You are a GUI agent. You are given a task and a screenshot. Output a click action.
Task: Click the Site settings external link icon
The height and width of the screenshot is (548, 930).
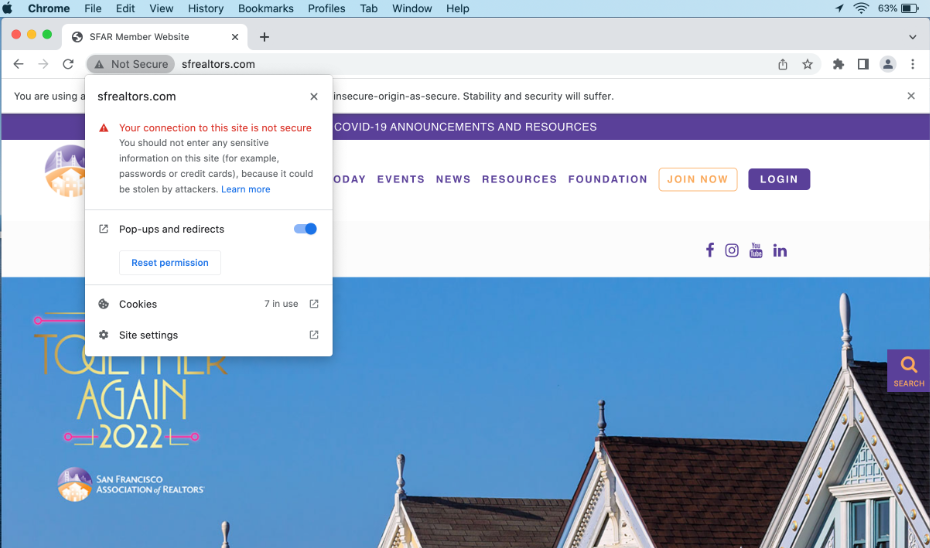[x=314, y=335]
